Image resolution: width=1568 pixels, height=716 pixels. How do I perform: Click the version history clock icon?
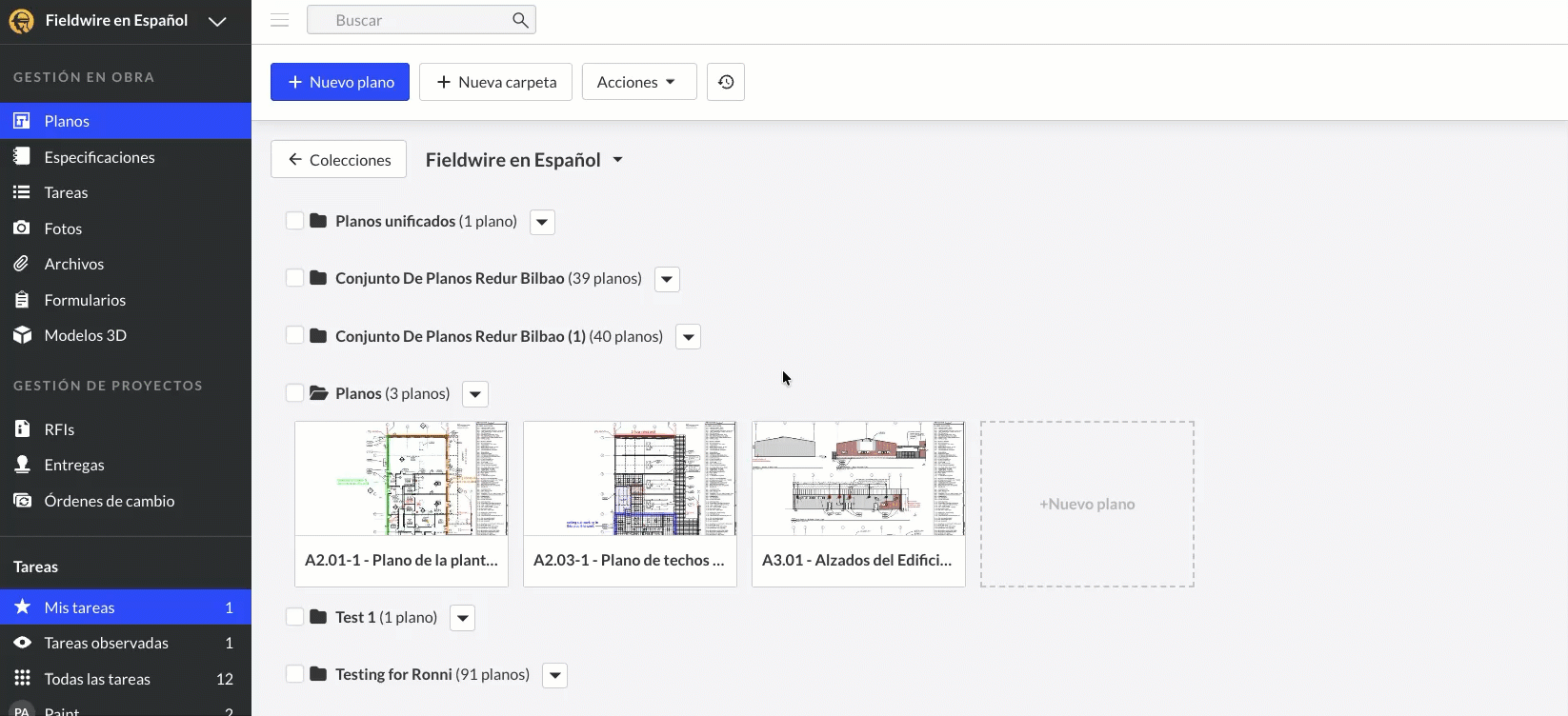coord(726,82)
